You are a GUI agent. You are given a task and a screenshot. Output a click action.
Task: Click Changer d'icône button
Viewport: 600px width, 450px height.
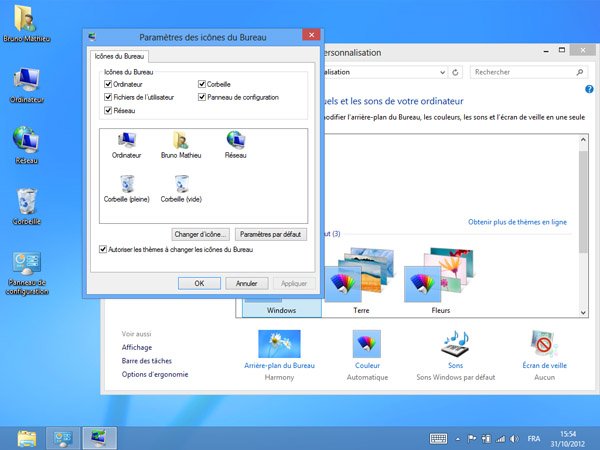pos(201,234)
